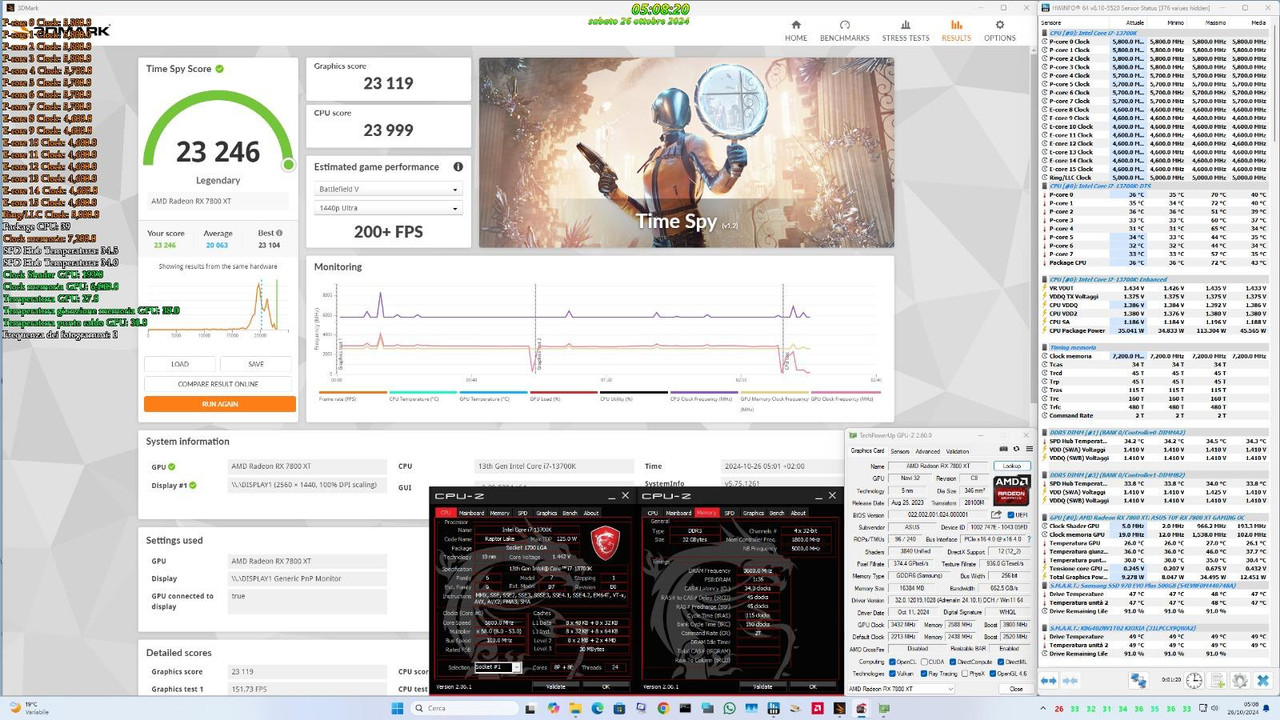Open the Sensors tab in GPU-Z
The height and width of the screenshot is (720, 1280).
(x=898, y=451)
